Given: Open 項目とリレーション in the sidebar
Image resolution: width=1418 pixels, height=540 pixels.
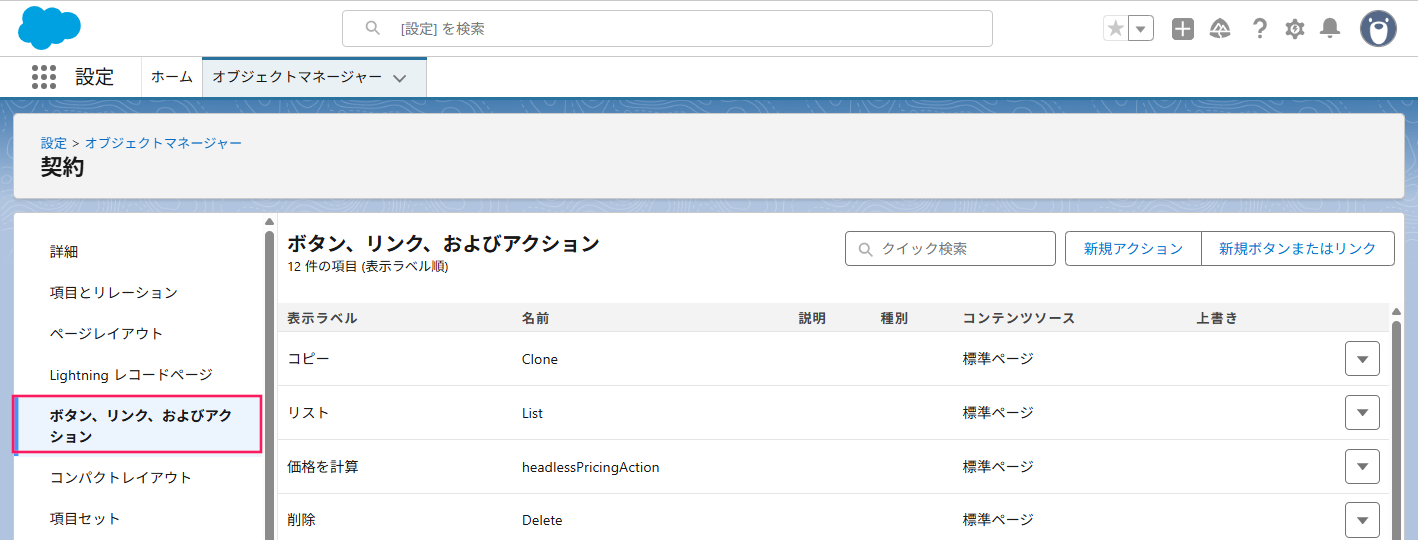Looking at the screenshot, I should coord(114,292).
